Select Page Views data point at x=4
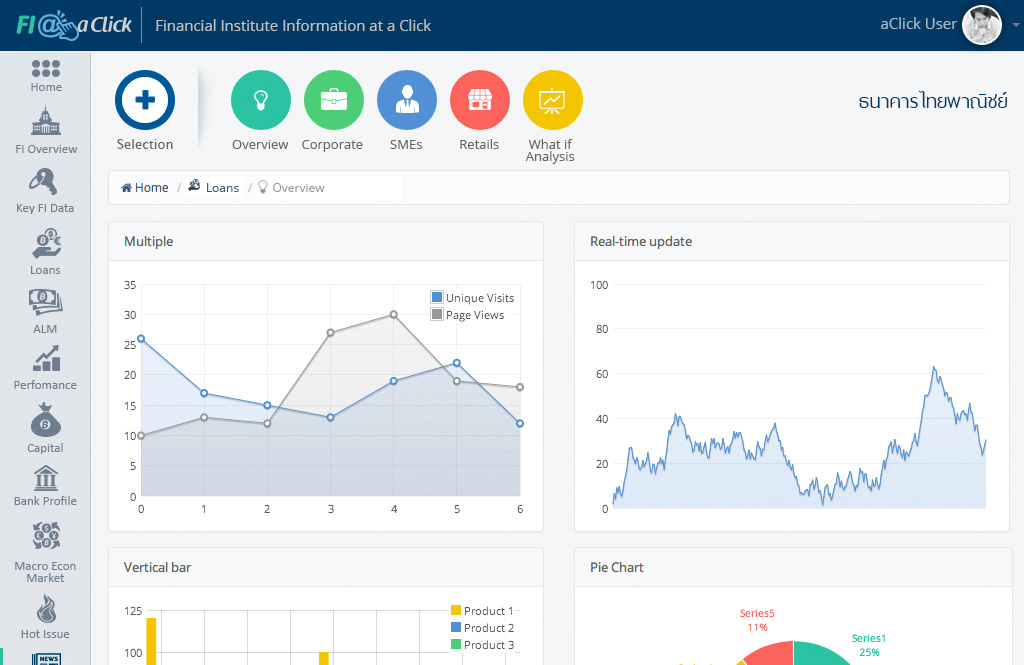Screen dimensions: 1024x665 tap(394, 314)
